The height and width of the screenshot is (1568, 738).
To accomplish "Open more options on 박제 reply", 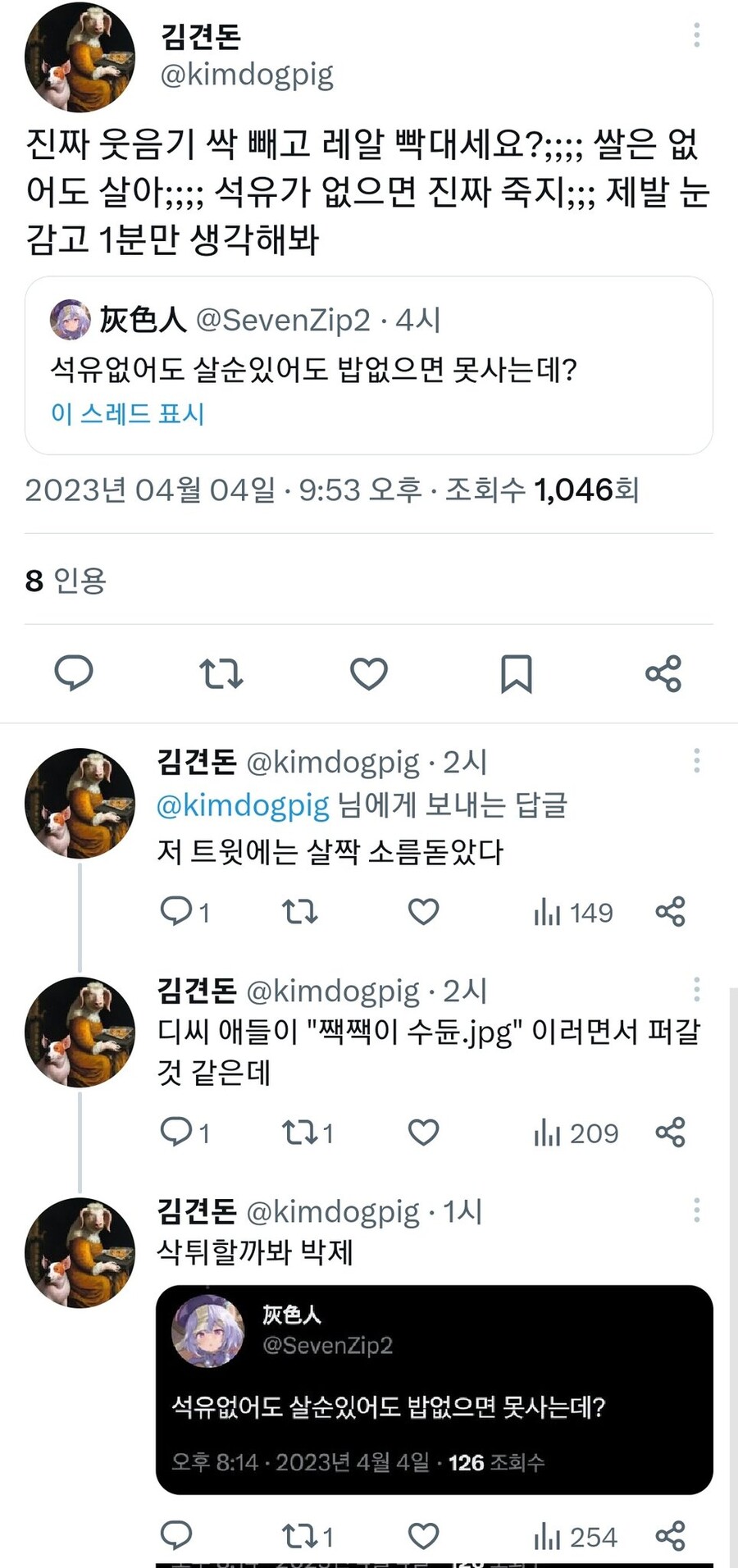I will 696,1210.
